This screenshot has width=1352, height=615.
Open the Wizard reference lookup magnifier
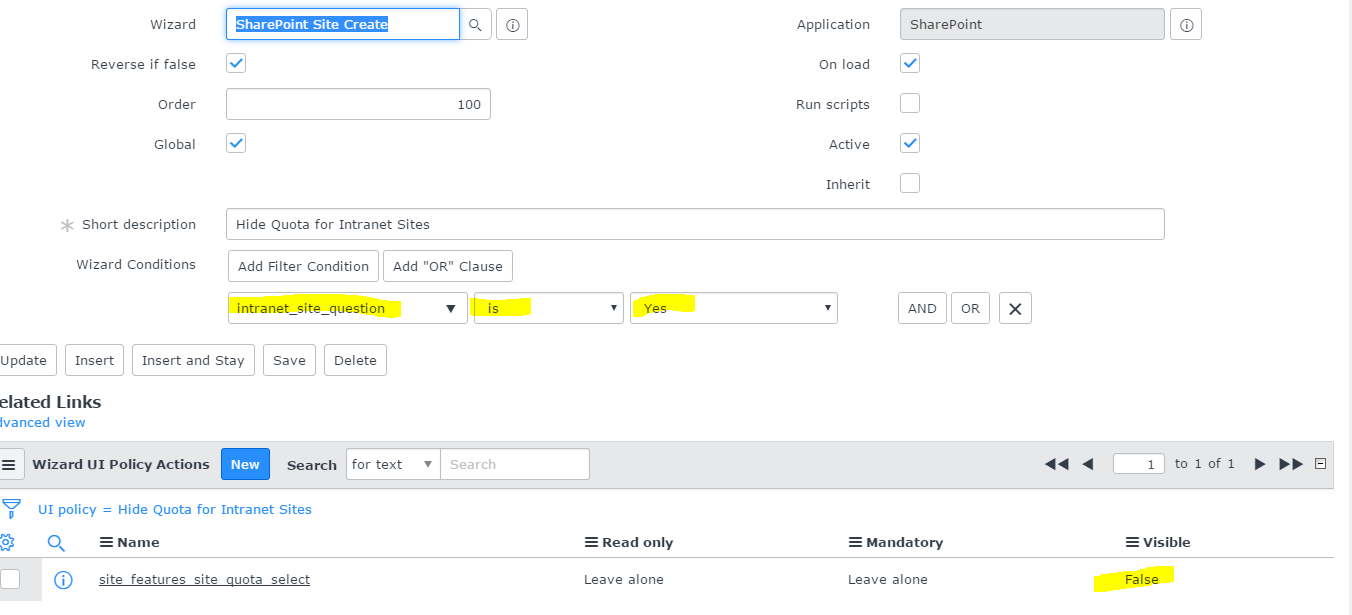476,24
